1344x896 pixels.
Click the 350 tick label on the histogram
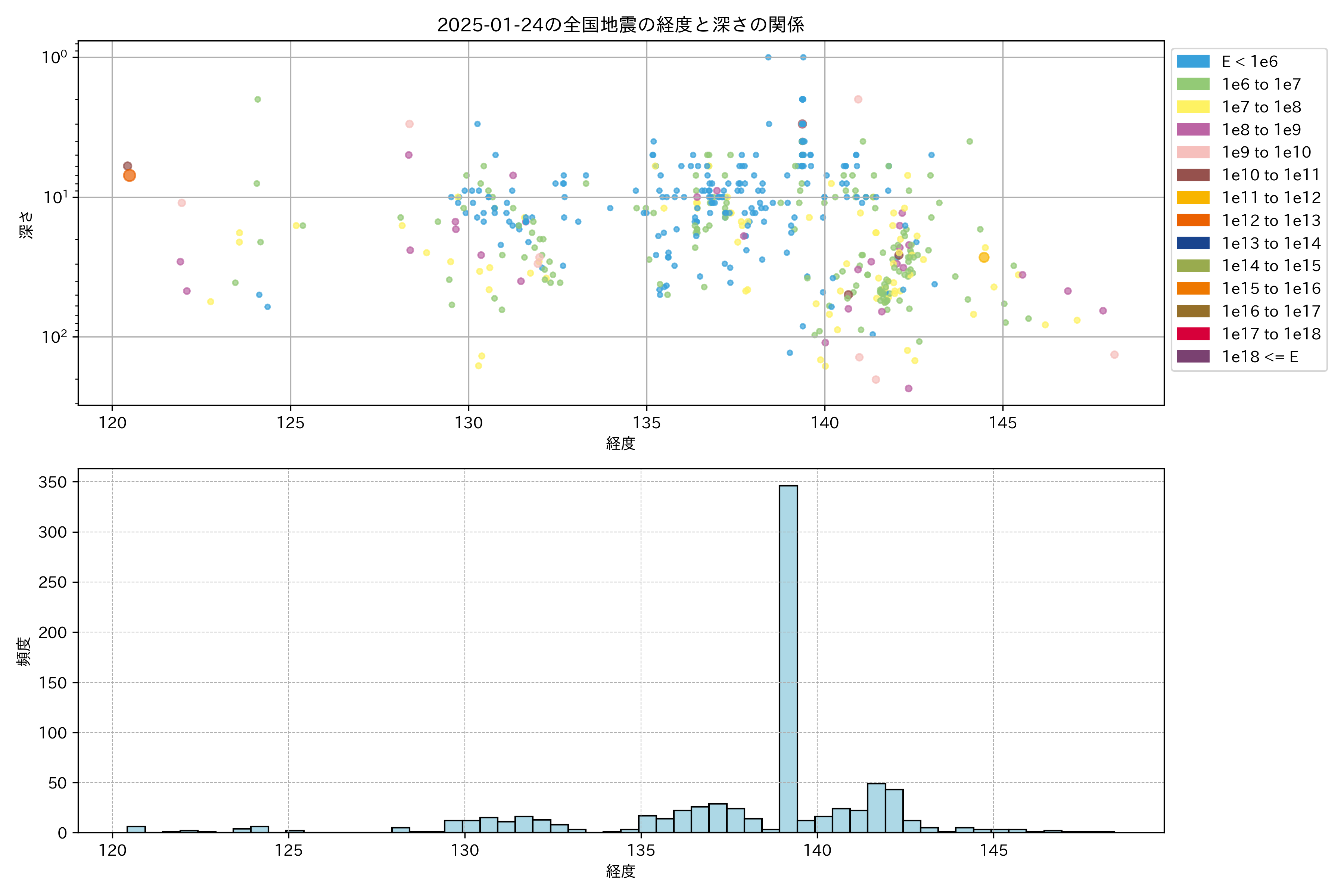(53, 482)
